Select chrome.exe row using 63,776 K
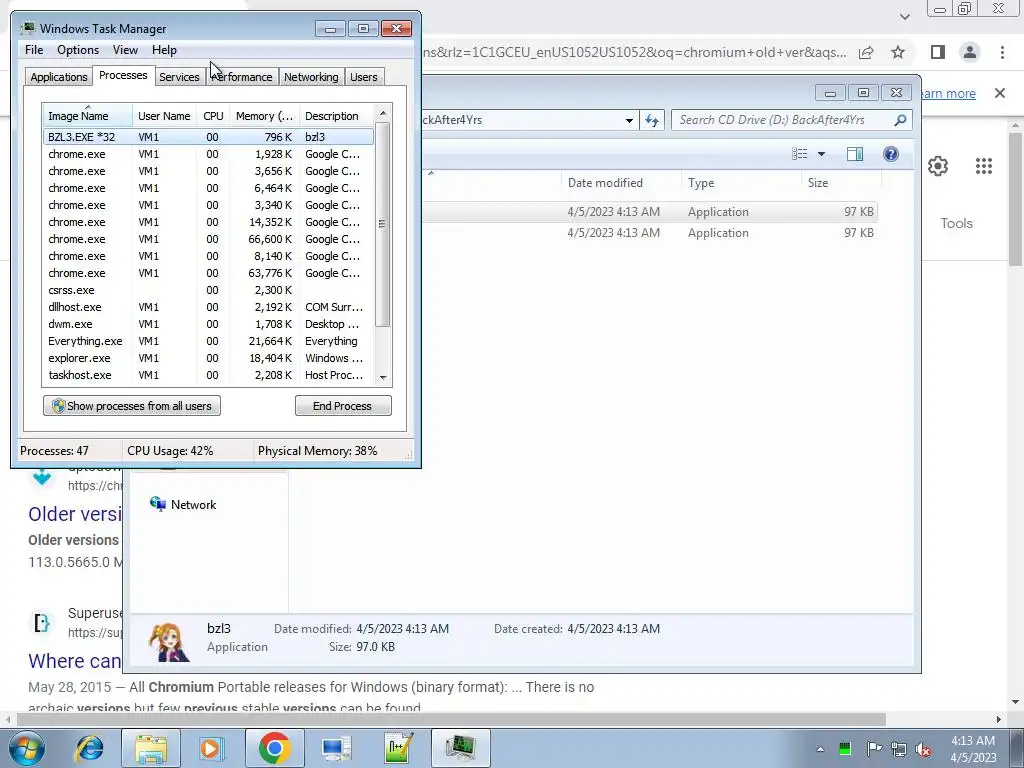 coord(208,273)
